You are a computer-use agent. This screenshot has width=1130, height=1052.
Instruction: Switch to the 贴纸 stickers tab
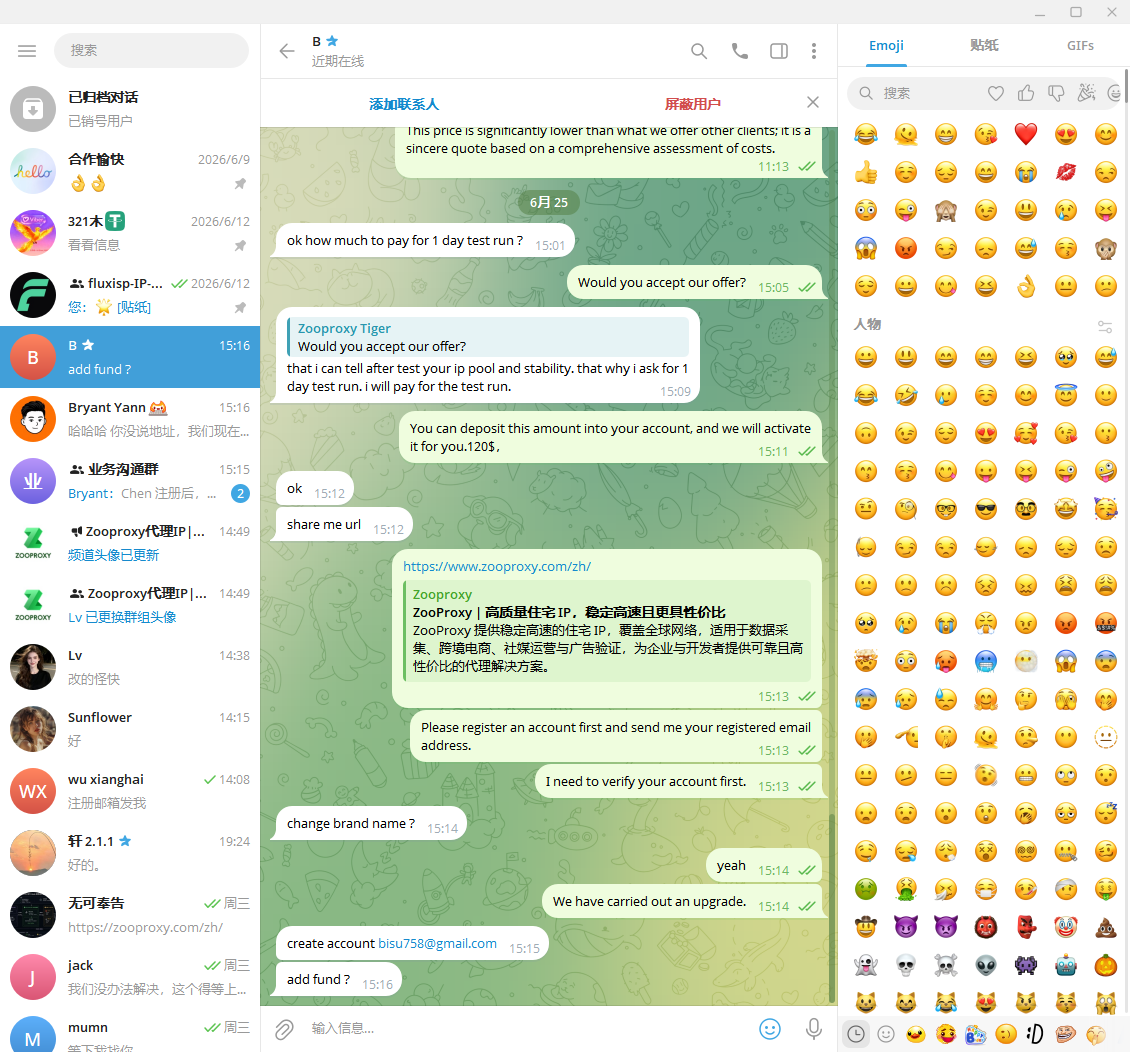(984, 45)
